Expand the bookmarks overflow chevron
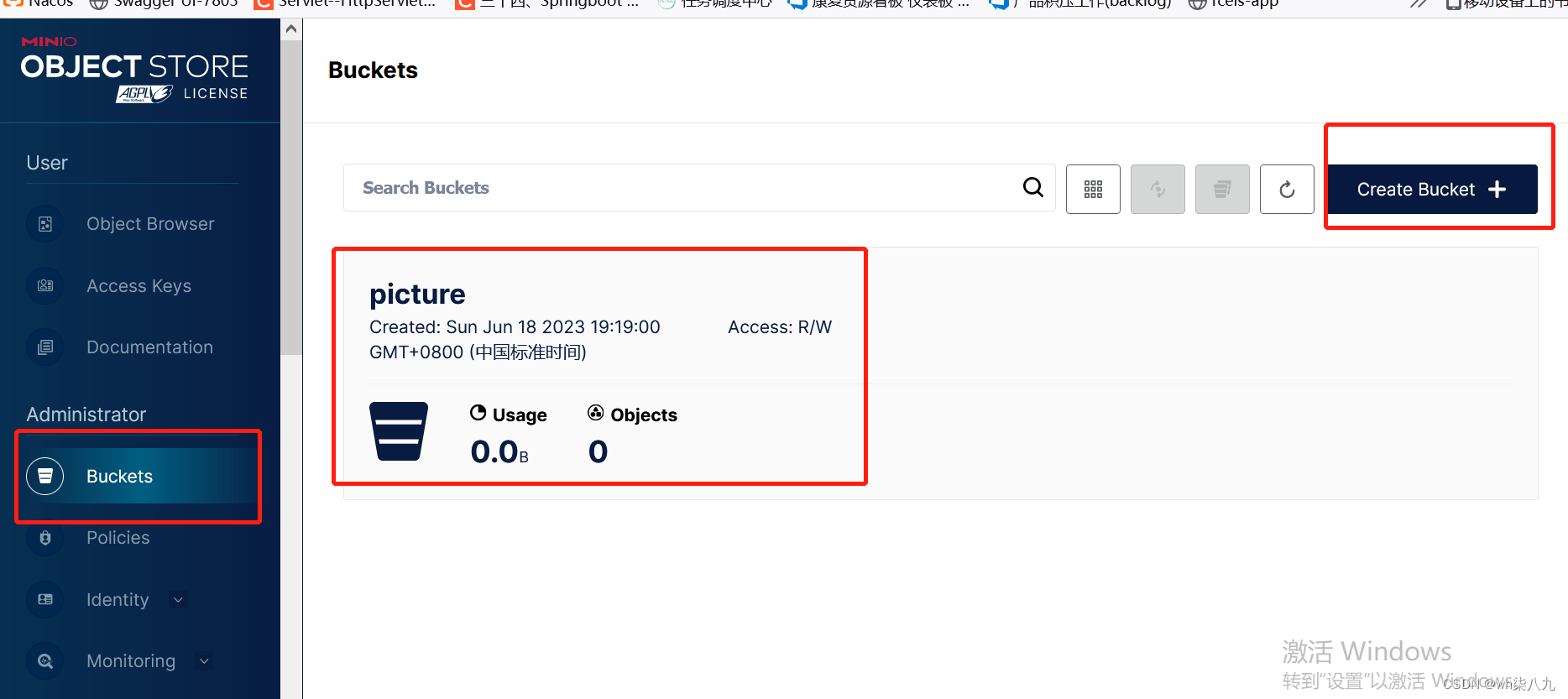This screenshot has height=699, width=1568. [1419, 5]
